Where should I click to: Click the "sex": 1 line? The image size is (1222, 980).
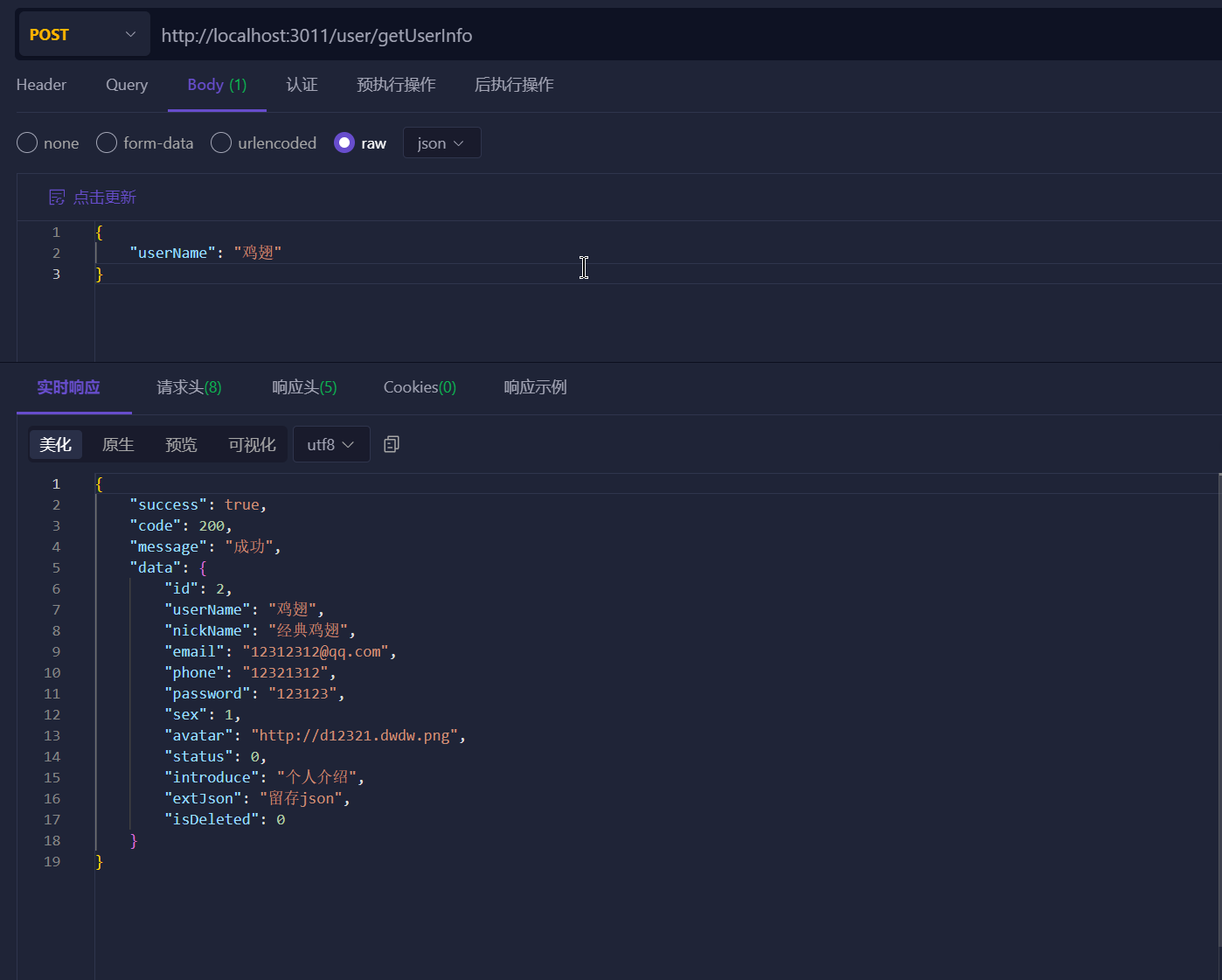click(203, 714)
